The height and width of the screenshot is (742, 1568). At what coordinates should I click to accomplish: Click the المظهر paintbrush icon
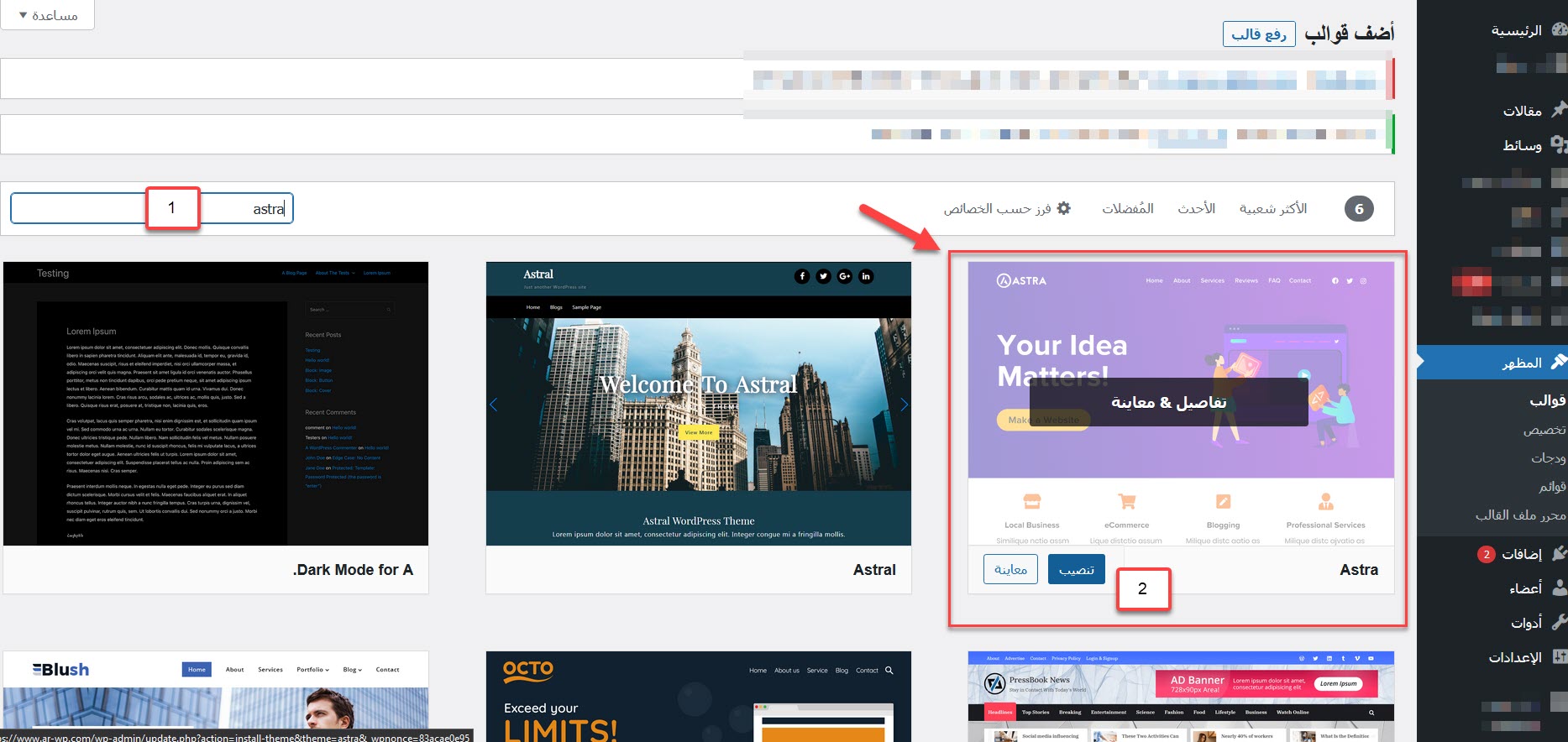click(x=1559, y=362)
